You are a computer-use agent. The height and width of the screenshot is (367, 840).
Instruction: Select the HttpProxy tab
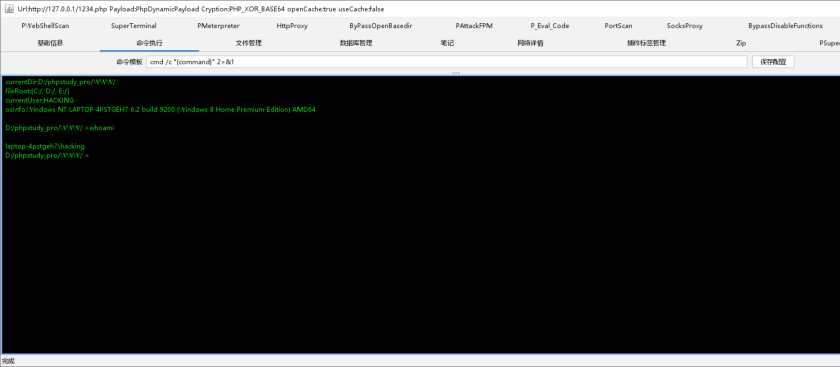tap(292, 26)
